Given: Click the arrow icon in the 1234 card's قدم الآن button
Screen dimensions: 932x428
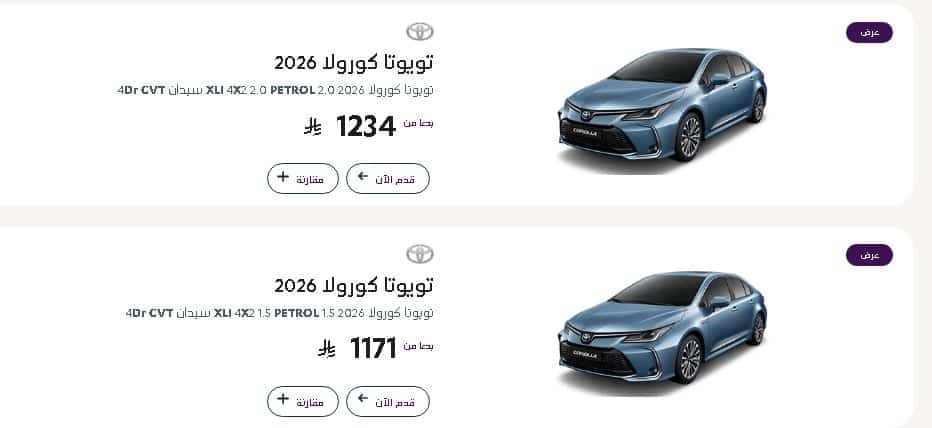Looking at the screenshot, I should pyautogui.click(x=362, y=178).
